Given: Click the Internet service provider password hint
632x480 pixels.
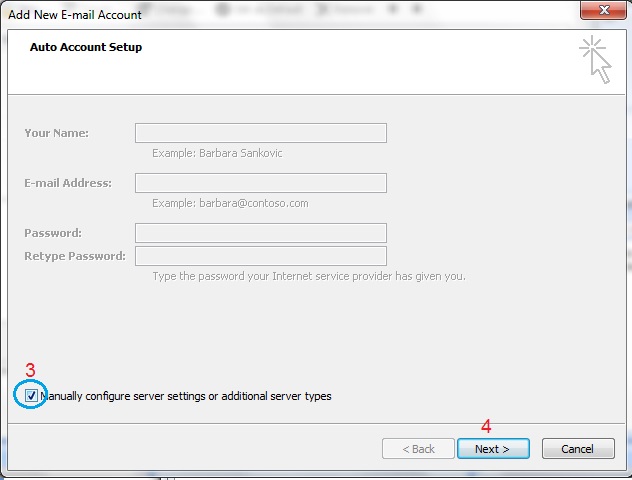Looking at the screenshot, I should (308, 276).
